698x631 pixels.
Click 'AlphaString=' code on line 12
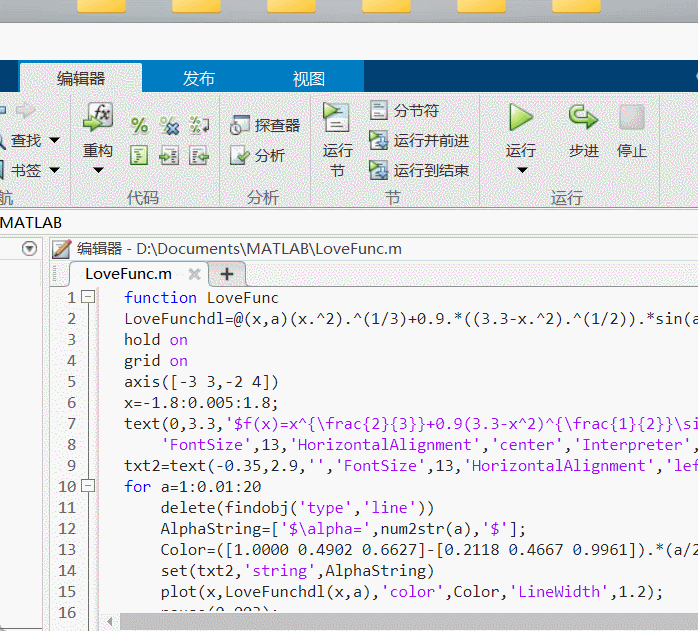tap(215, 529)
